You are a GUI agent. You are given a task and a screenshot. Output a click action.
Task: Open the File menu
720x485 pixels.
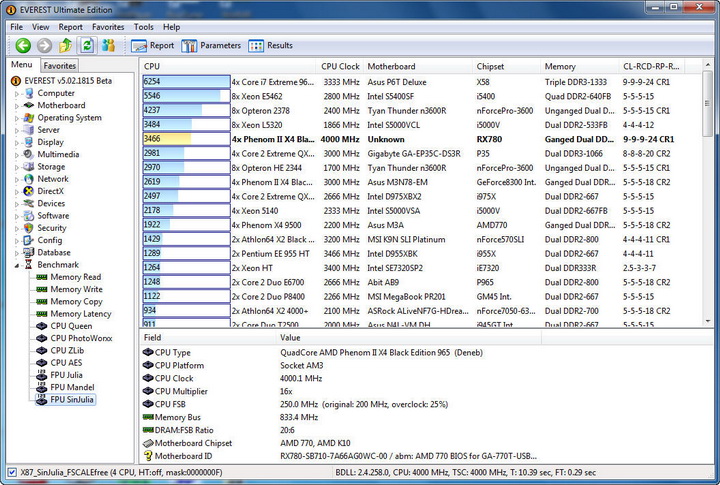click(17, 27)
